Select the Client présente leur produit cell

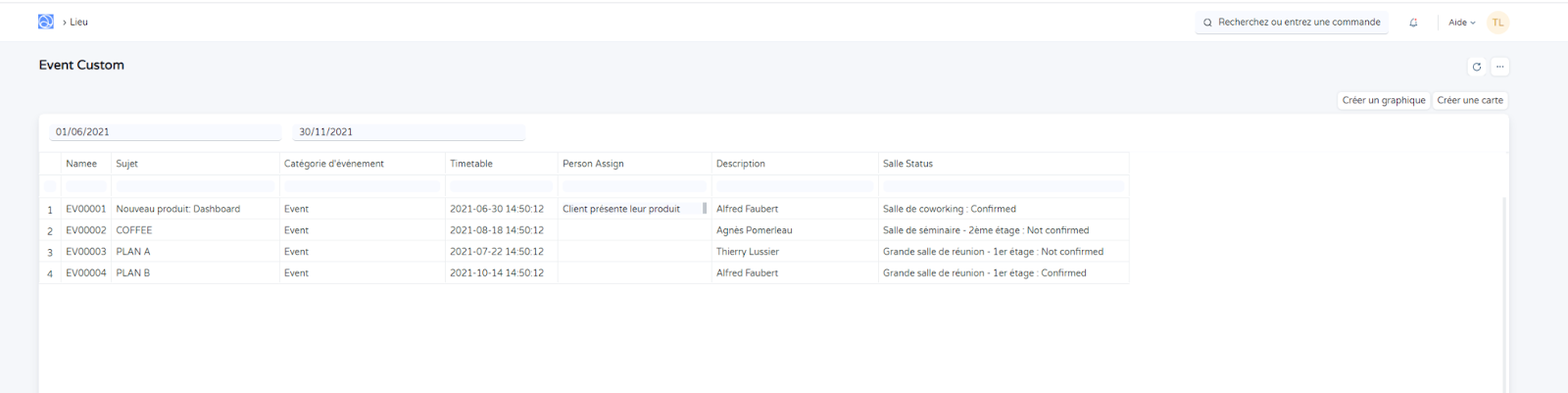click(621, 209)
